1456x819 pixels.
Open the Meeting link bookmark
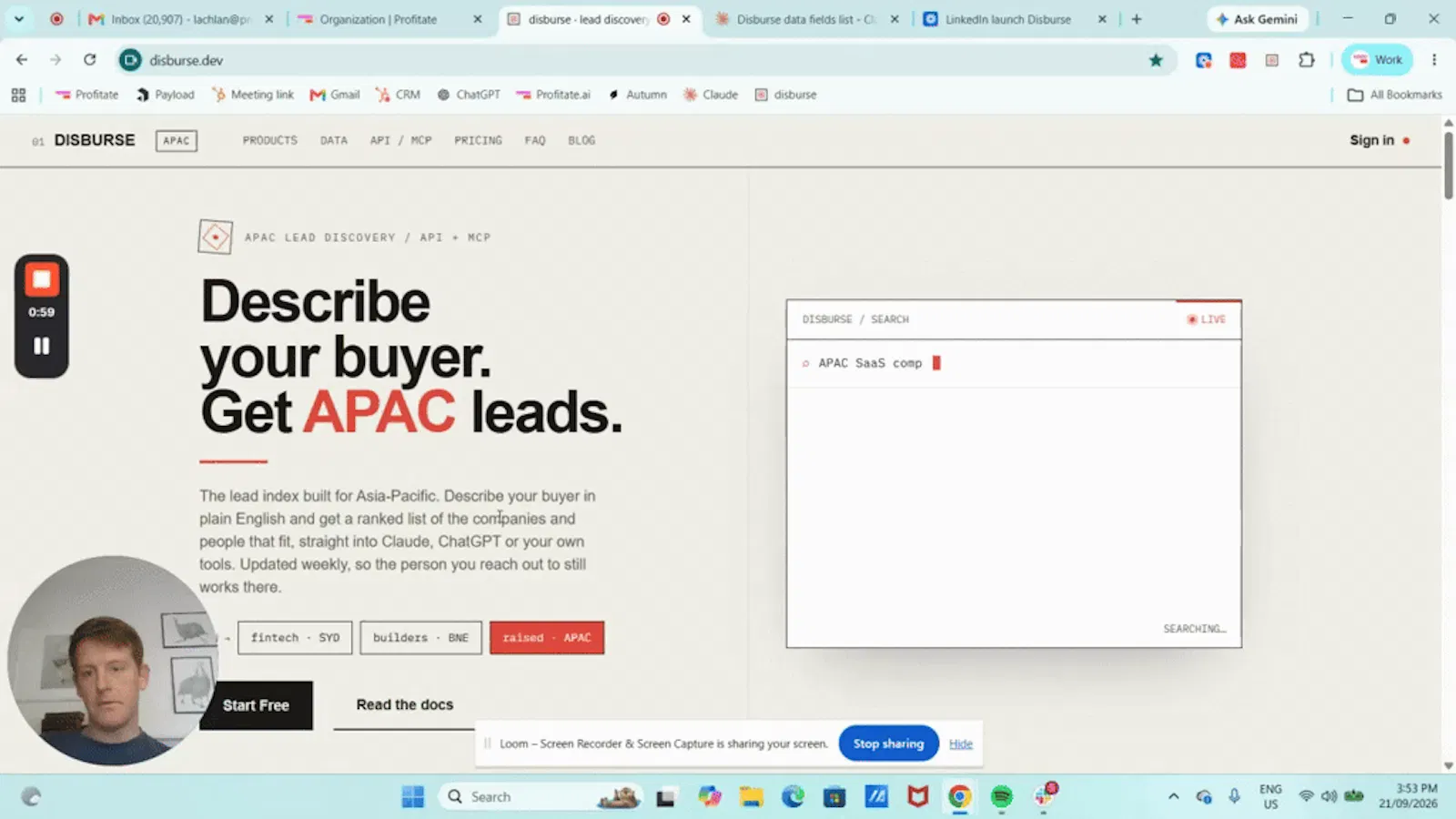pyautogui.click(x=253, y=95)
